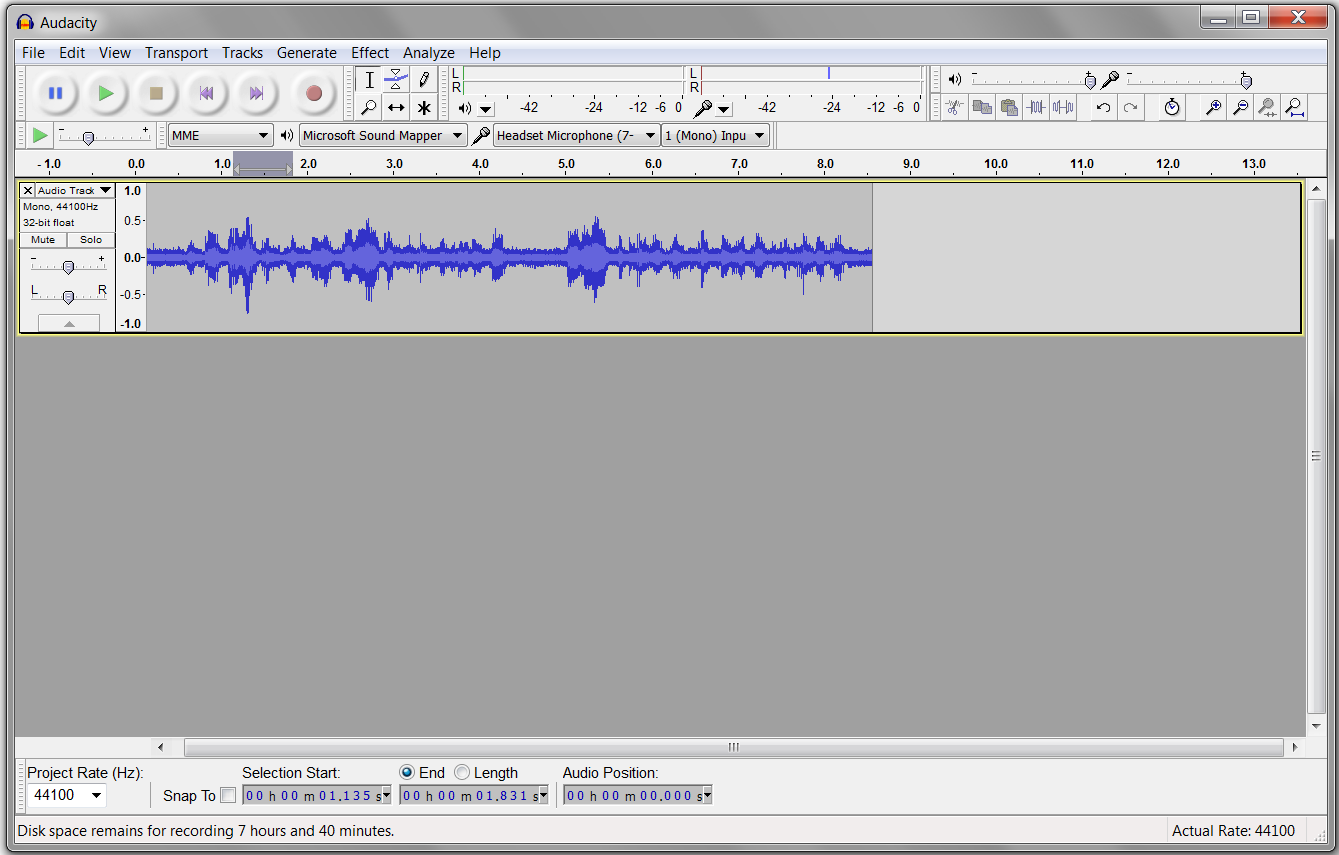Open the output meter options dropdown arrow
The width and height of the screenshot is (1339, 855).
[485, 109]
